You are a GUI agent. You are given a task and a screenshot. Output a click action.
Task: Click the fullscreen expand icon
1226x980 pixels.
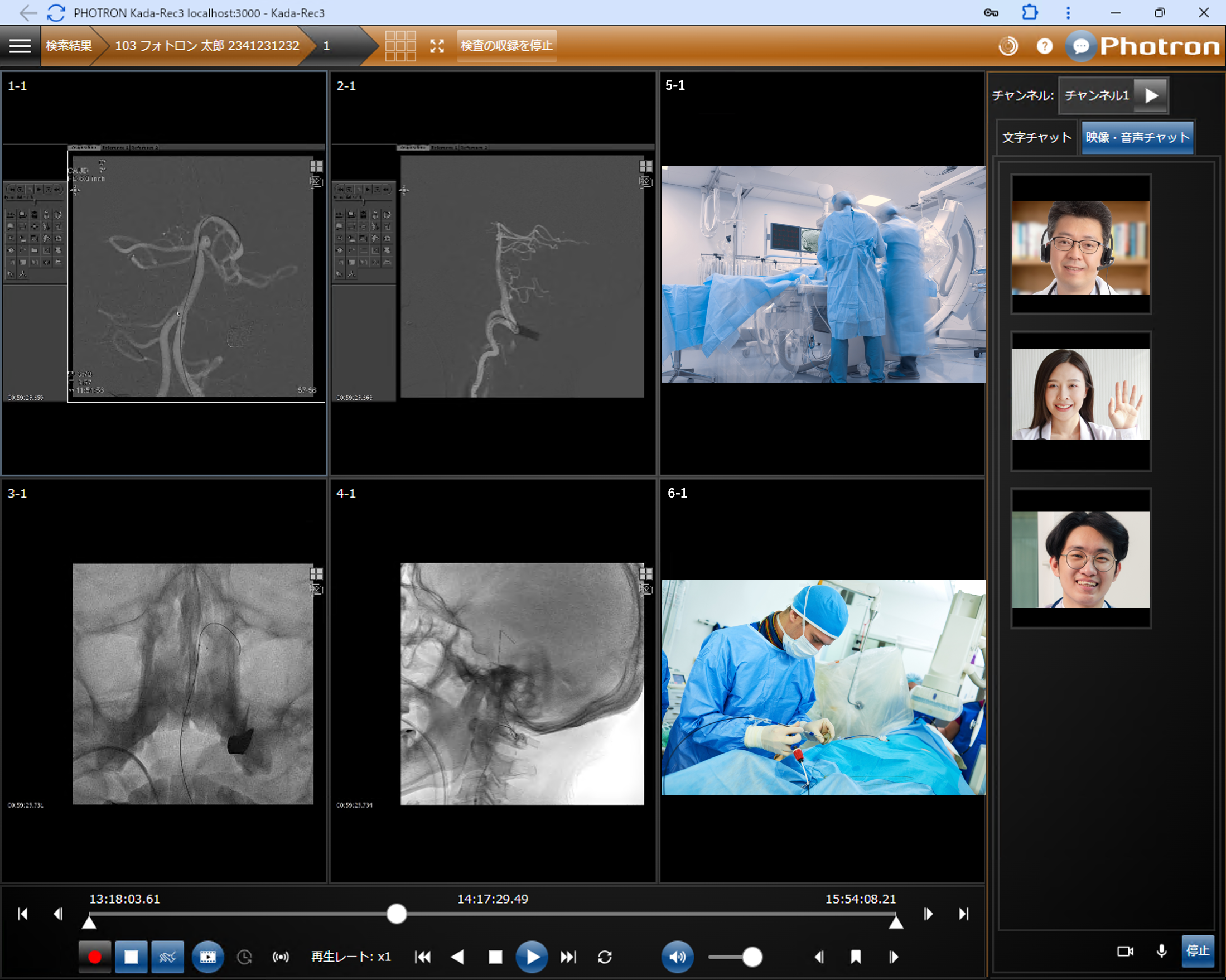[437, 46]
